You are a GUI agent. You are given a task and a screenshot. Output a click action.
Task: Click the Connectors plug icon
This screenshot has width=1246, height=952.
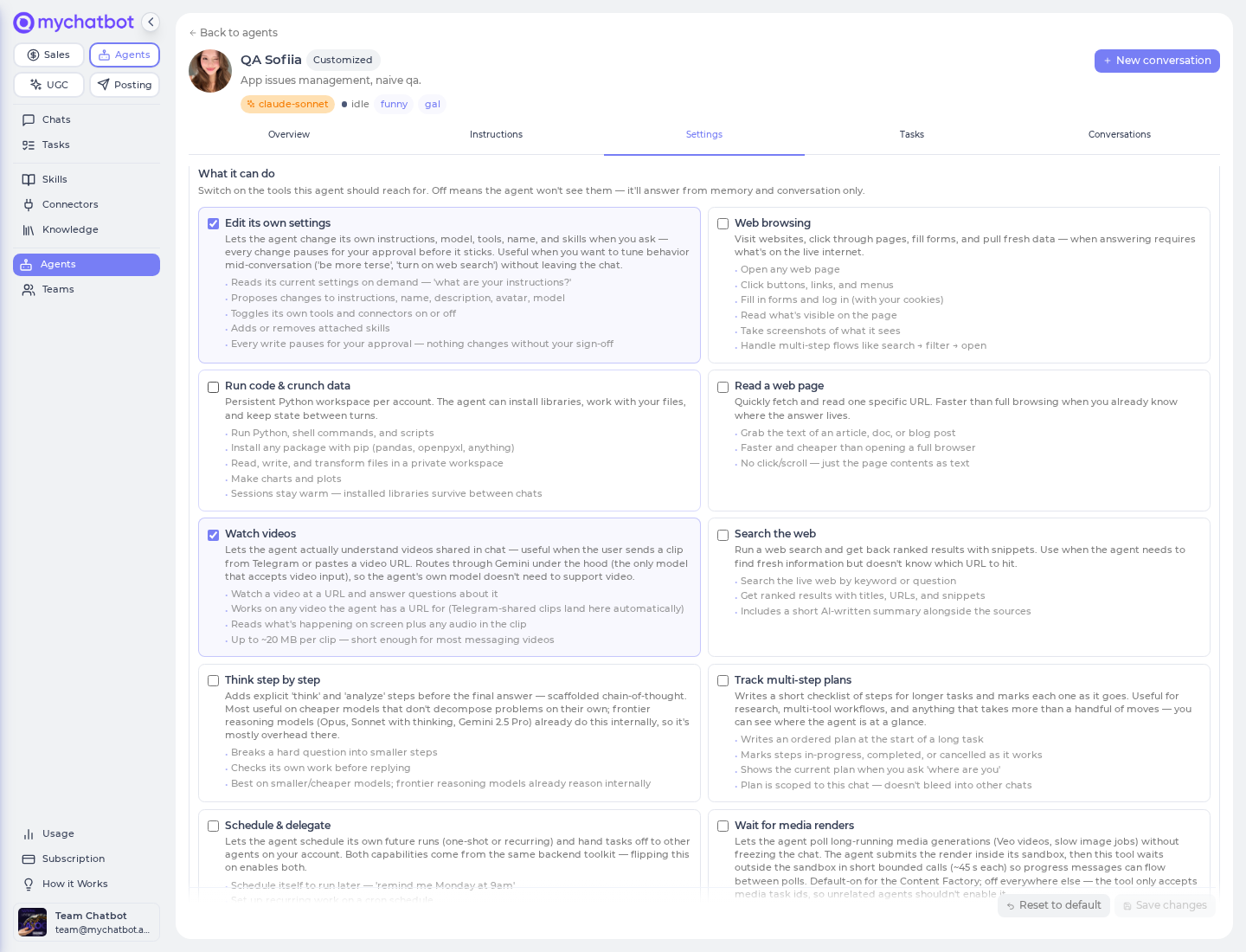coord(29,204)
